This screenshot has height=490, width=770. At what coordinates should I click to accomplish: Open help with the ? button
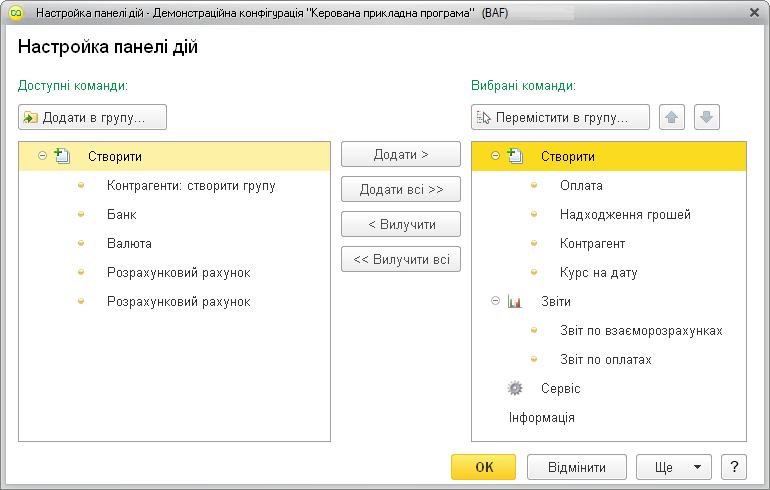coord(734,467)
